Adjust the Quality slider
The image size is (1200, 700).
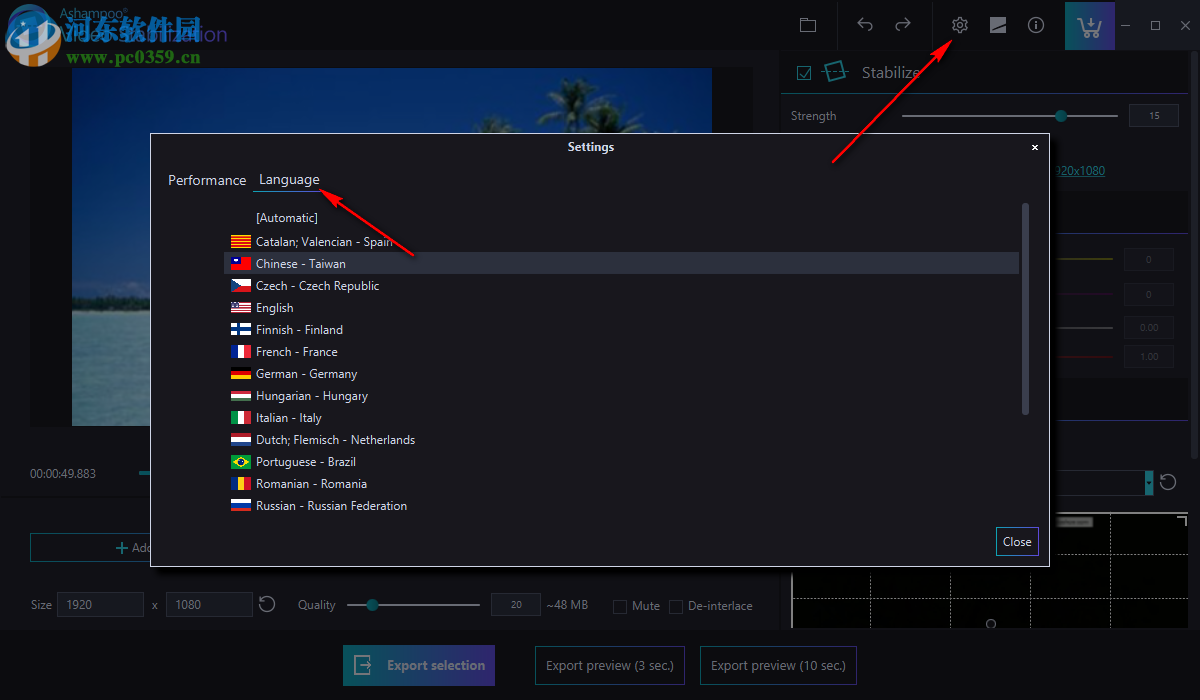click(373, 604)
